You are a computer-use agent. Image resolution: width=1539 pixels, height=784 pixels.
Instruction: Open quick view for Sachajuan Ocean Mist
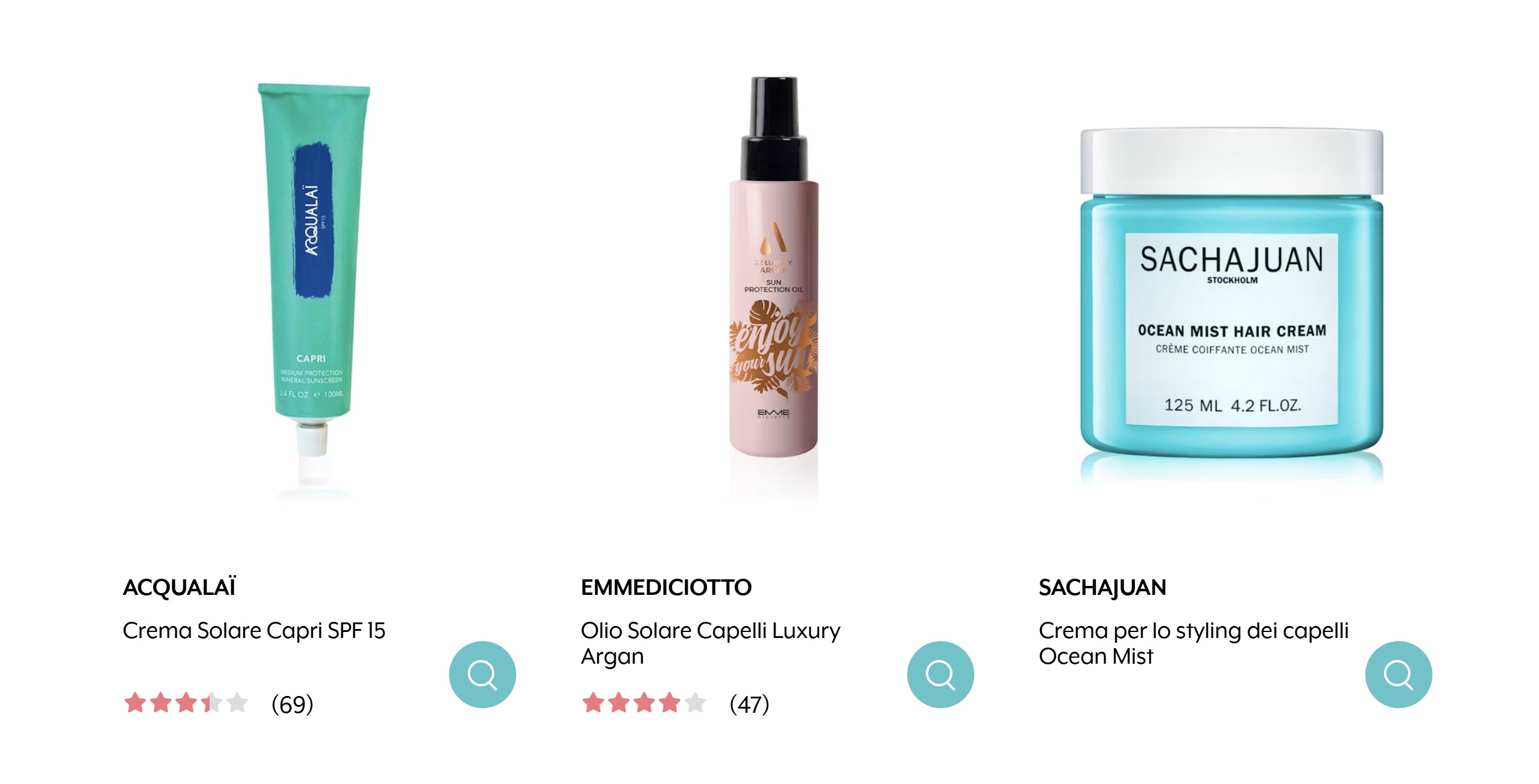(1398, 674)
